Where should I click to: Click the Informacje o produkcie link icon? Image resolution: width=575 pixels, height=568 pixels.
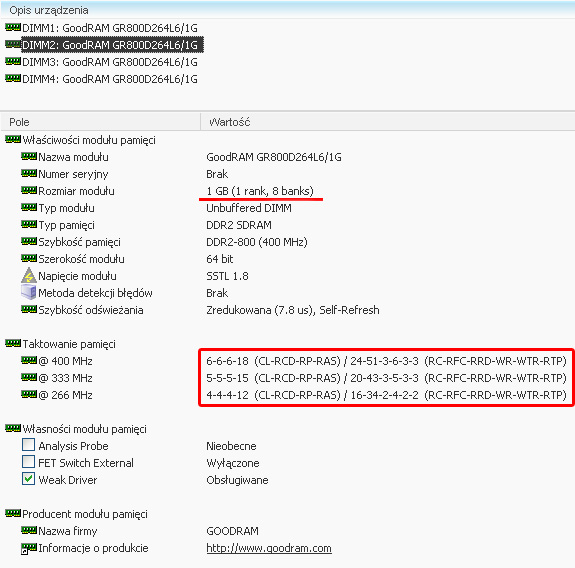29,548
